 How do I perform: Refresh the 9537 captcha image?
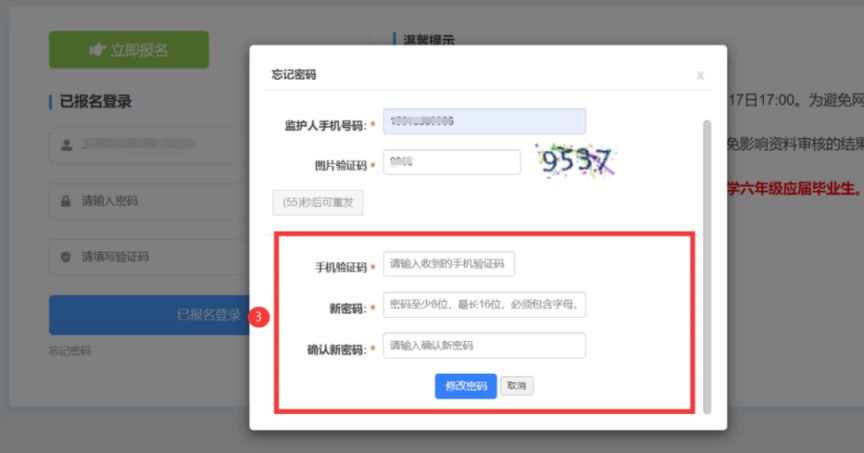[x=575, y=160]
